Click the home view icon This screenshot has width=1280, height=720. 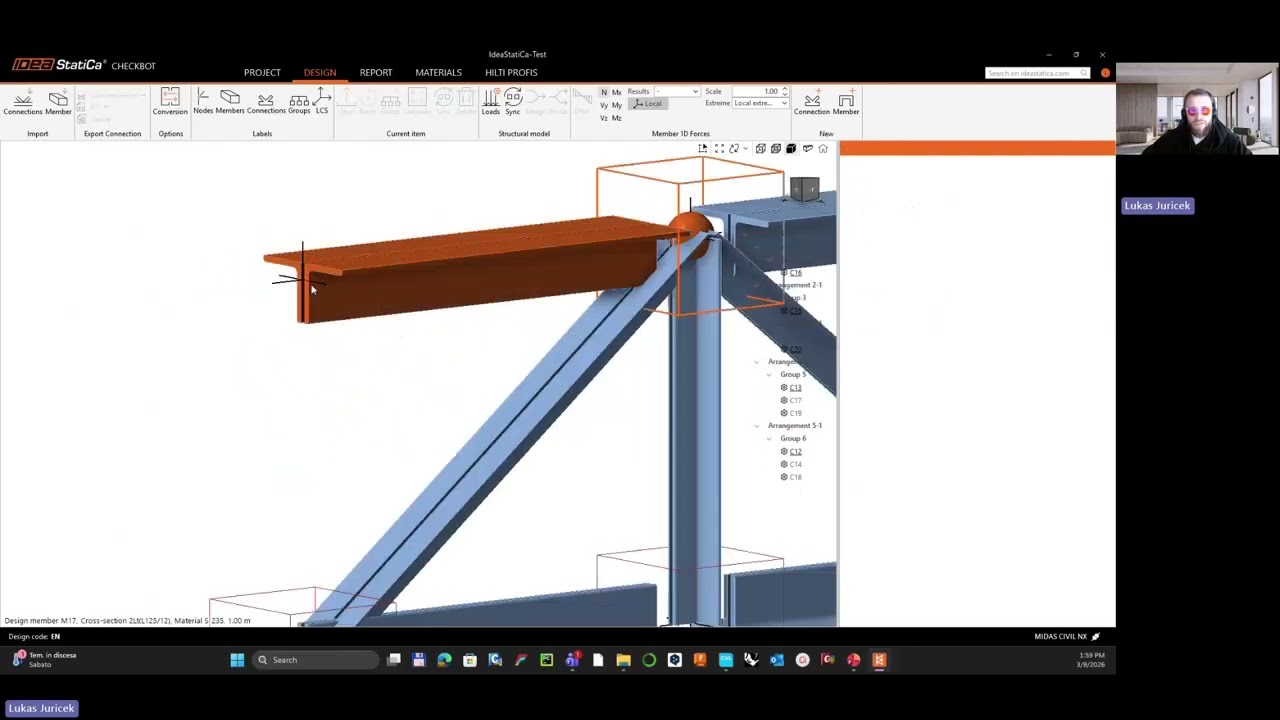823,149
